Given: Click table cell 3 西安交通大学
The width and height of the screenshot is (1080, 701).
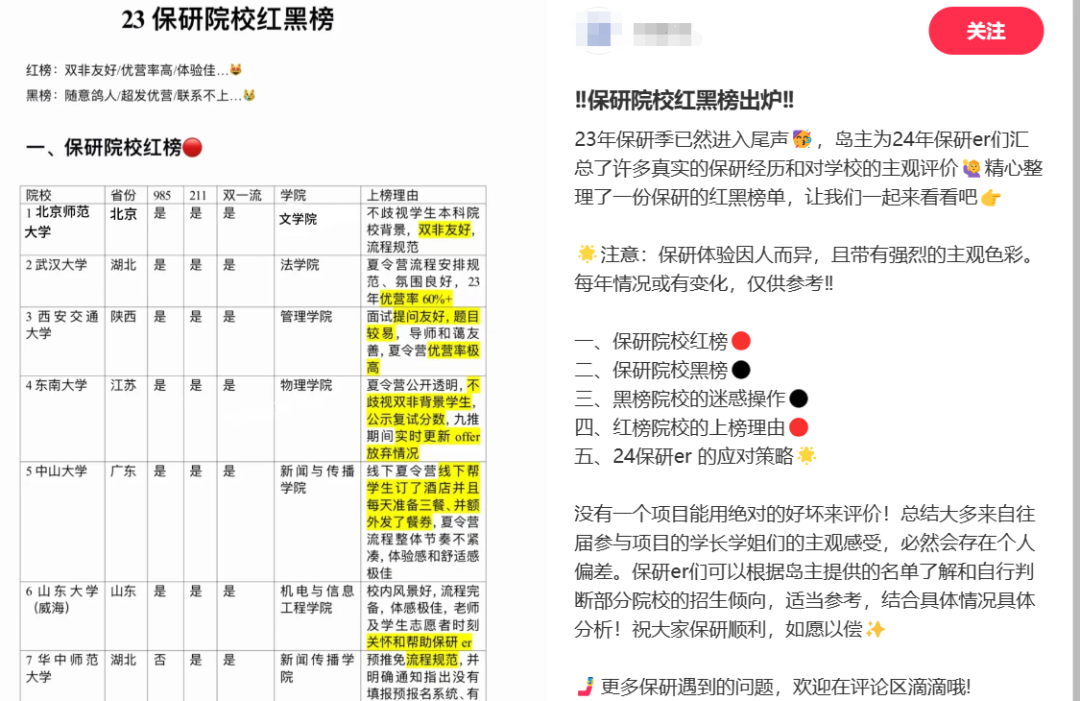Looking at the screenshot, I should pos(63,342).
